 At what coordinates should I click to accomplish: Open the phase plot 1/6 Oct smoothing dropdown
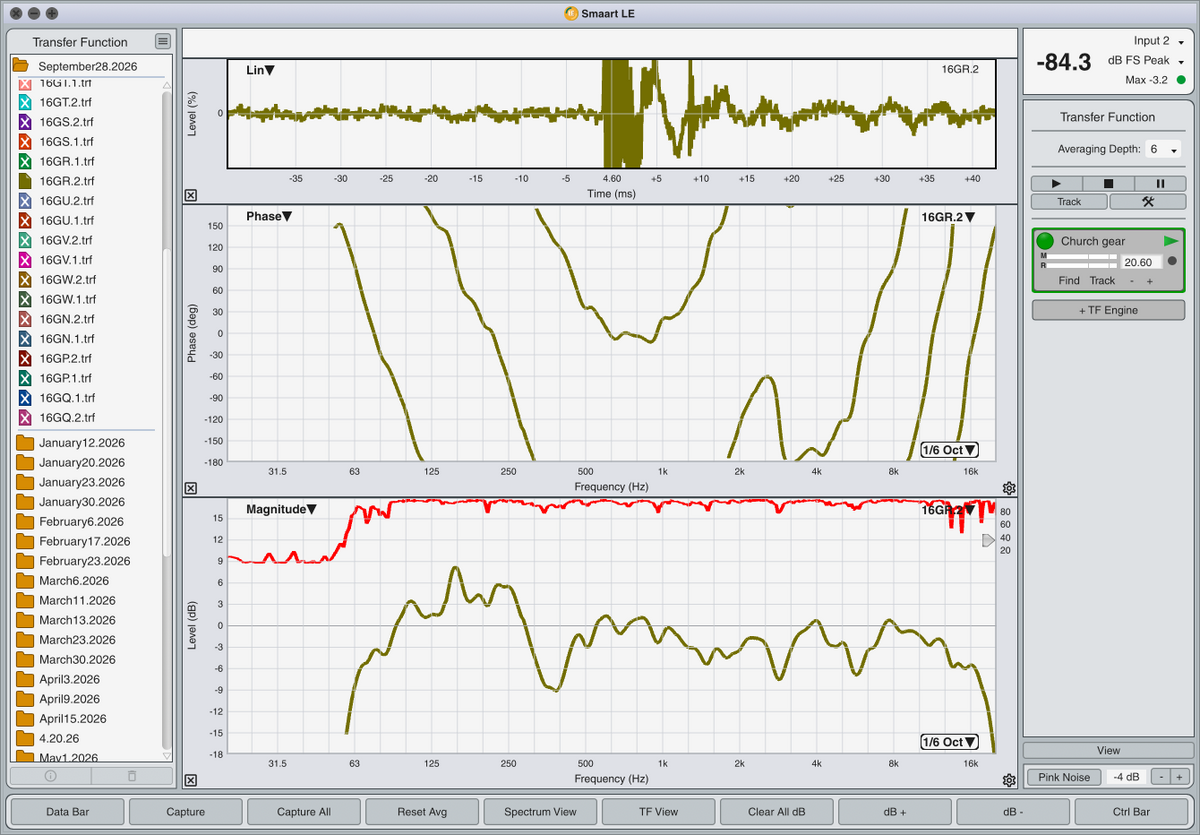tap(949, 450)
